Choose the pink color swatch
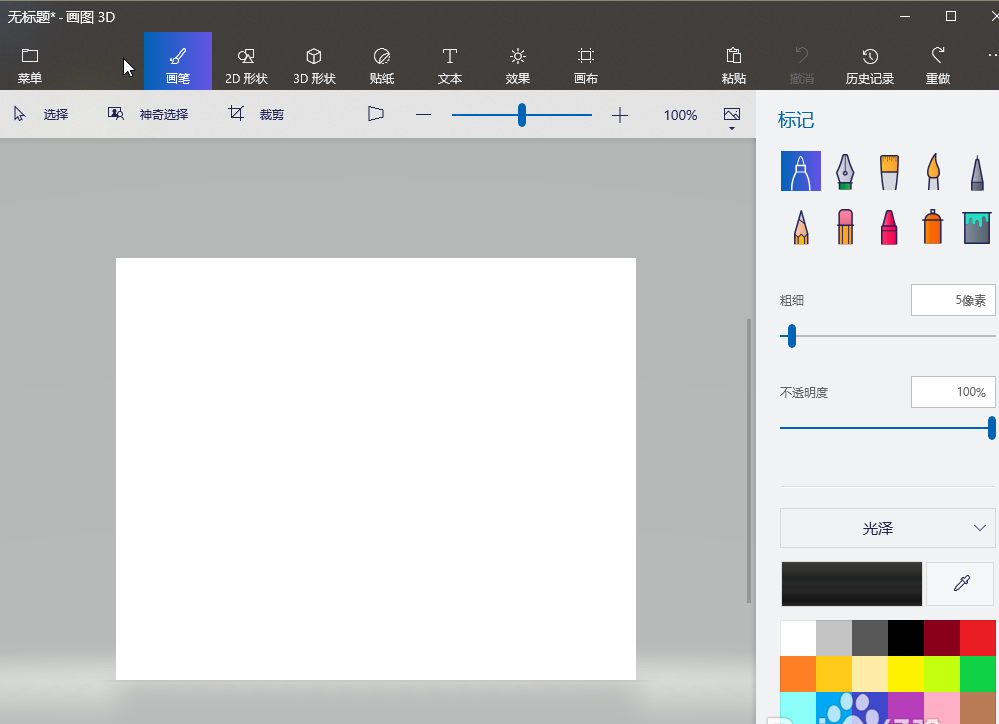The image size is (999, 724). 942,708
